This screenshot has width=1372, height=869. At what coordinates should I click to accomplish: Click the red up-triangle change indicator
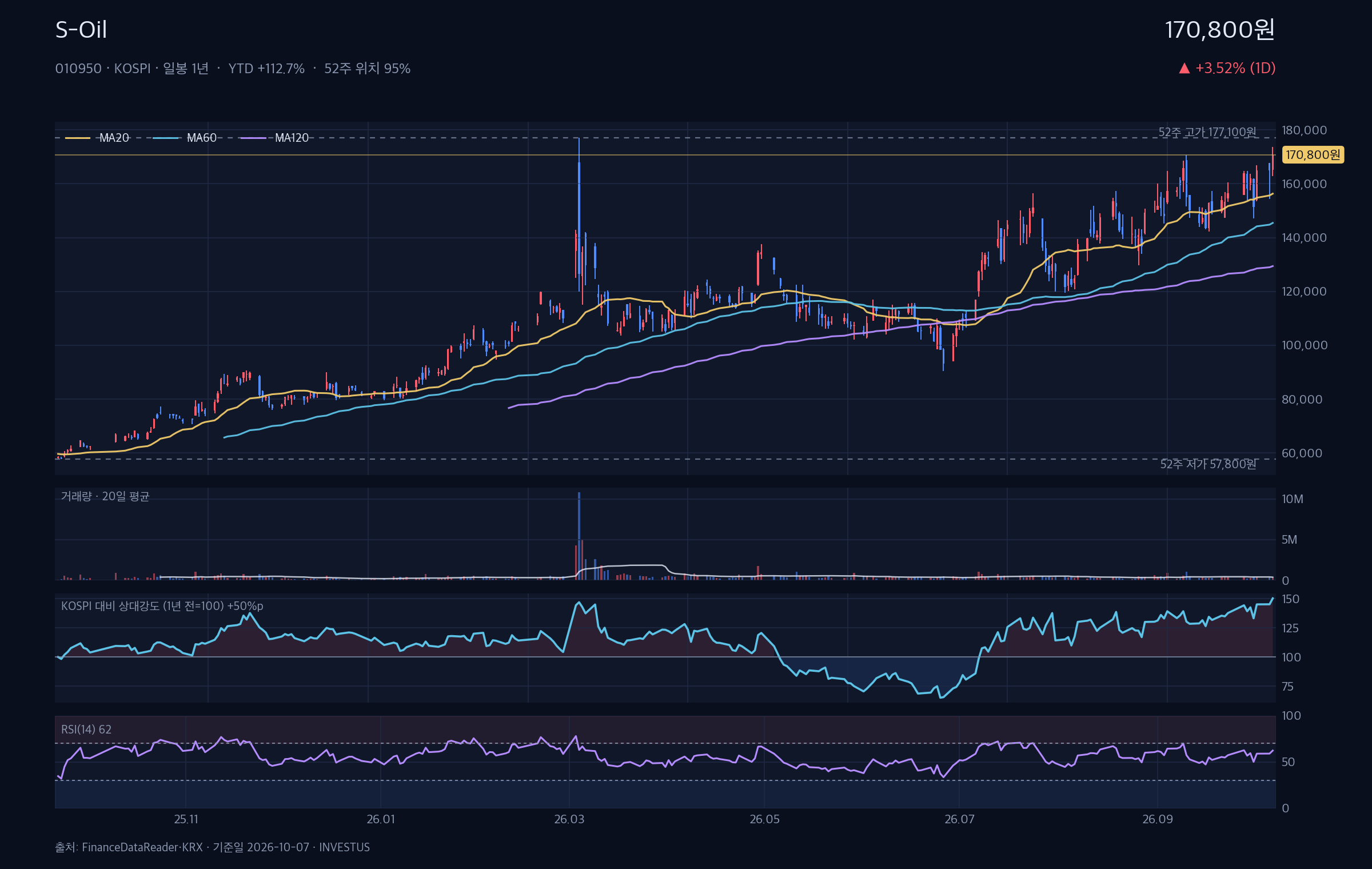1184,69
